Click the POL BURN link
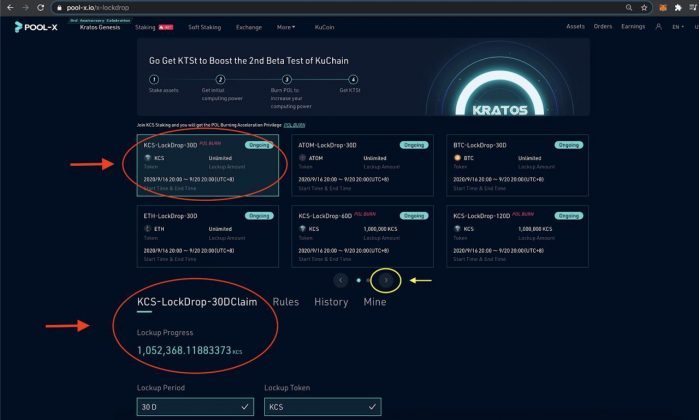 click(294, 125)
